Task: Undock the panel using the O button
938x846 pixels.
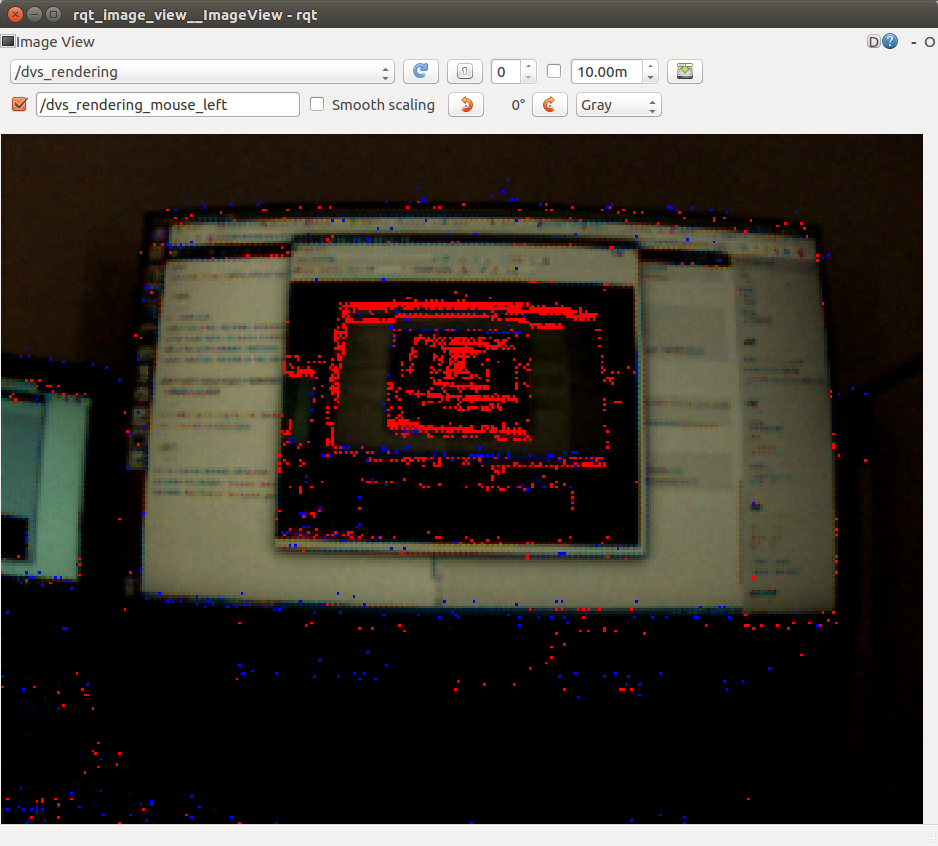Action: click(929, 42)
